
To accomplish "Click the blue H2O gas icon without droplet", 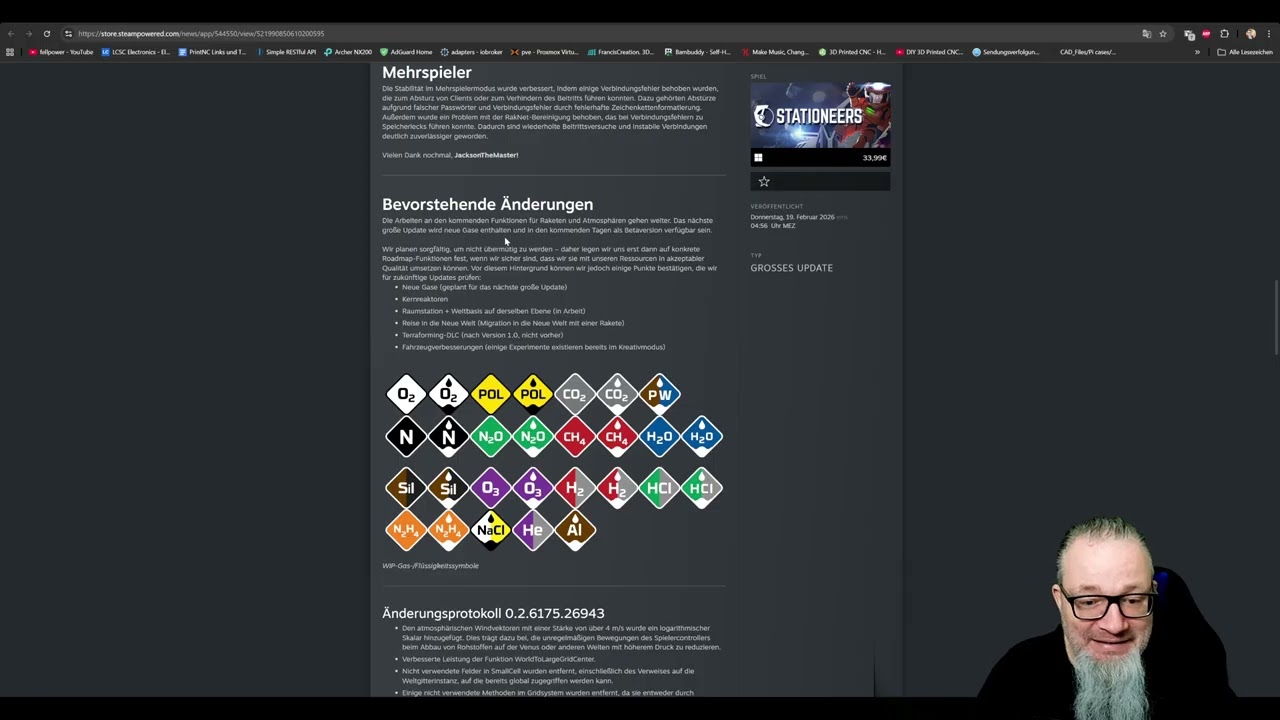I will coord(660,436).
